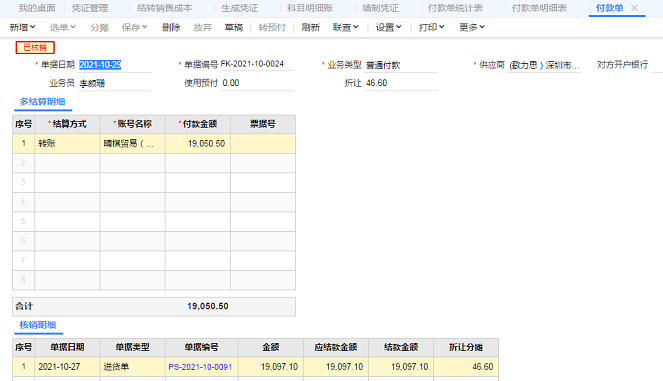Click the 票据号 column header

pos(263,124)
